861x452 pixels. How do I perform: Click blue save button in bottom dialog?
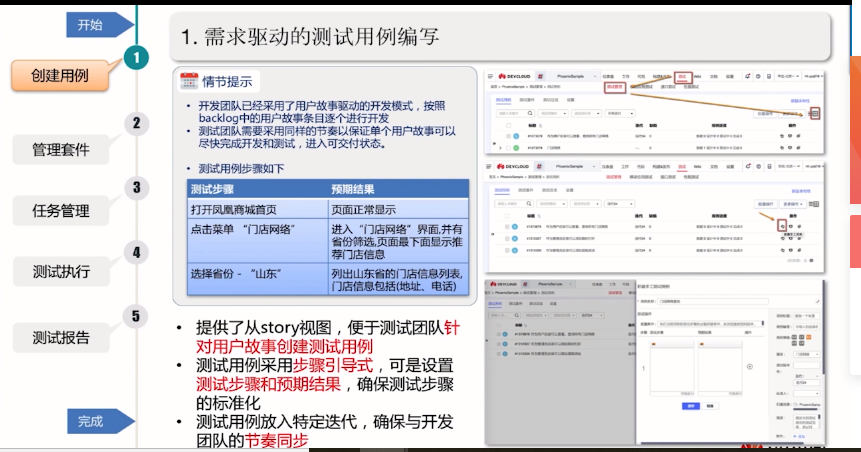pos(691,406)
